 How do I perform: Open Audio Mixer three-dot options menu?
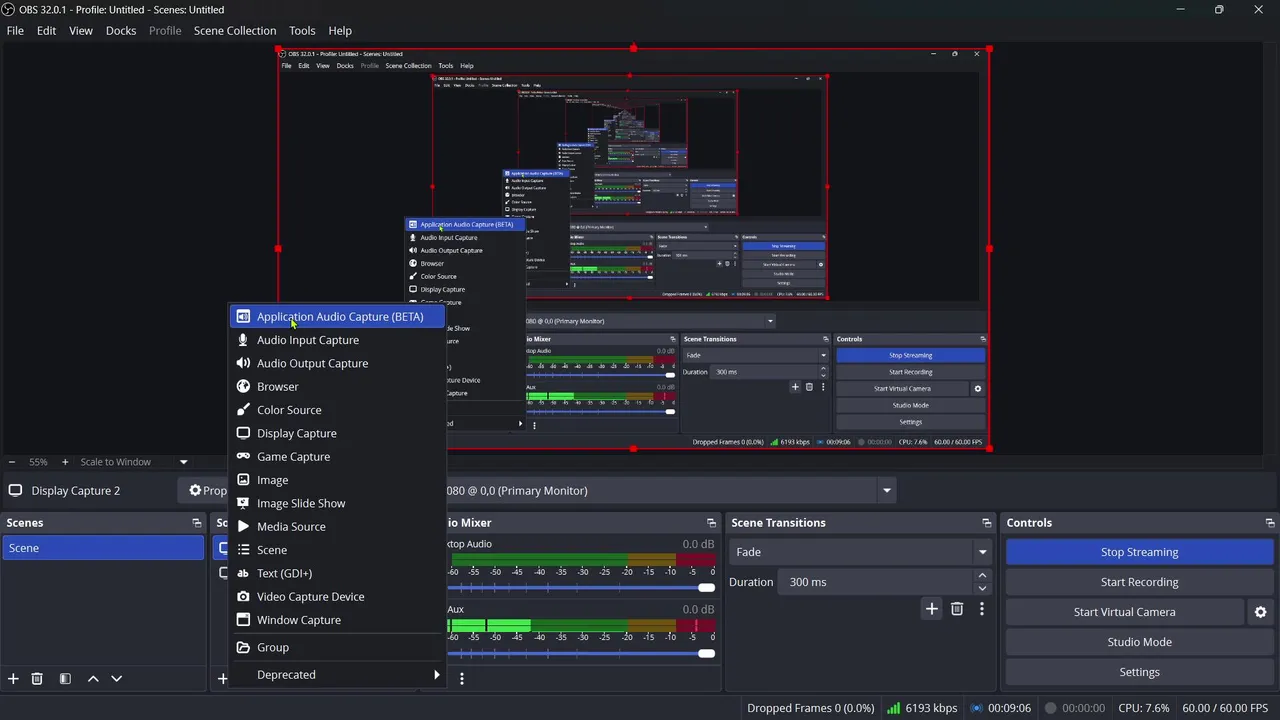pyautogui.click(x=461, y=678)
